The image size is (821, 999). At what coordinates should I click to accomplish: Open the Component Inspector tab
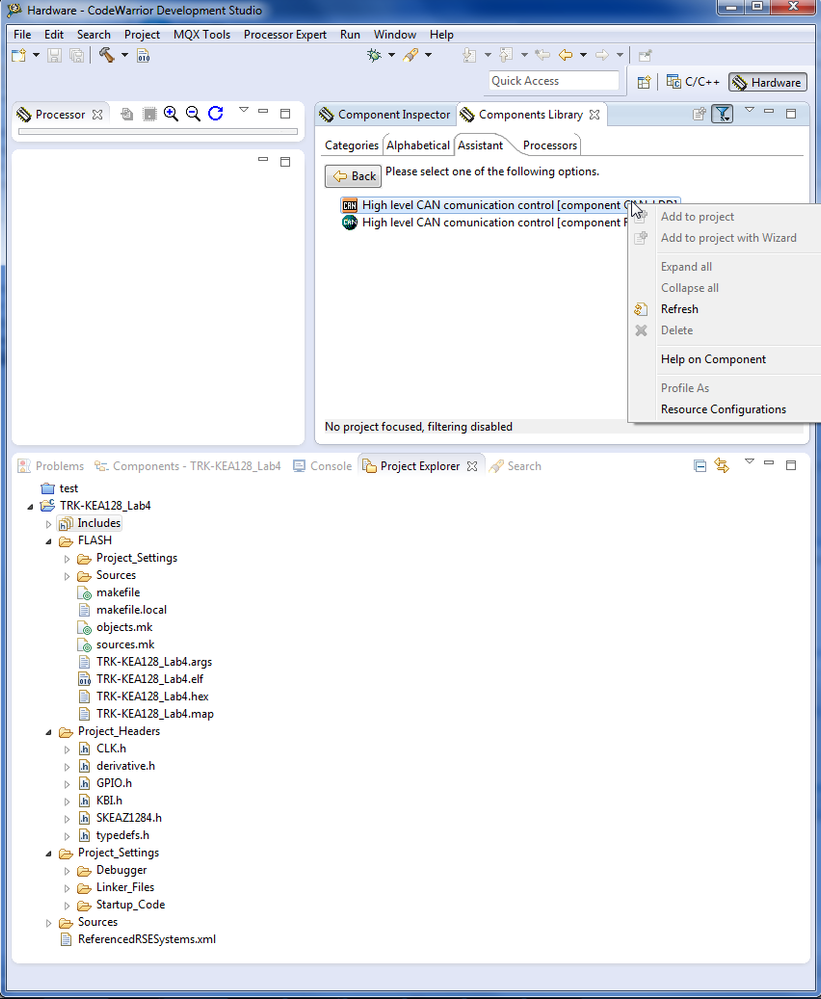tap(385, 115)
